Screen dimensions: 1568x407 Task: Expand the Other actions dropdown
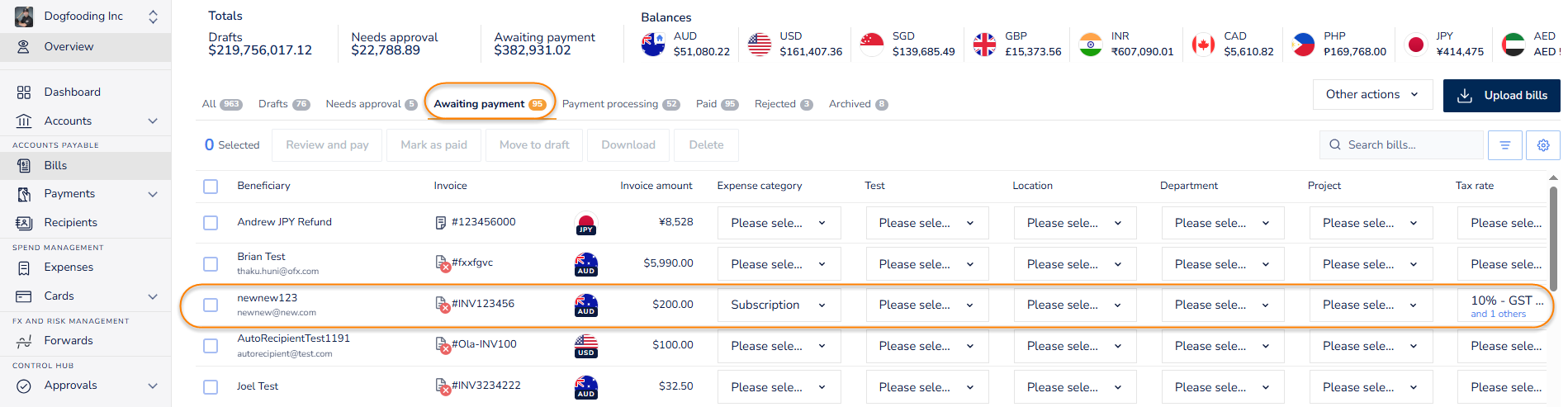pos(1371,95)
